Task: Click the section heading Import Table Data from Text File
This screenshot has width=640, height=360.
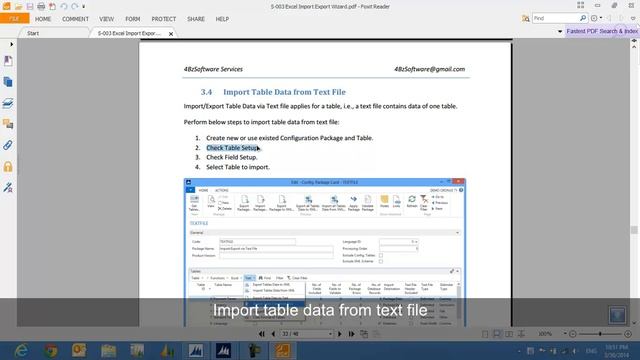Action: [284, 92]
